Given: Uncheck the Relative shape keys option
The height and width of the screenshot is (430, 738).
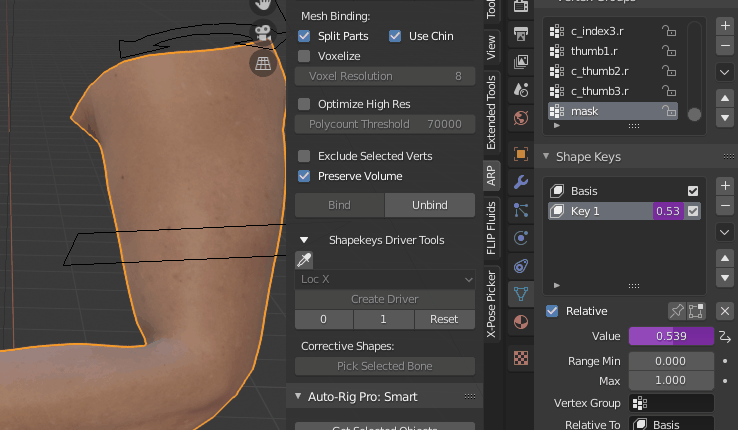Looking at the screenshot, I should [552, 311].
